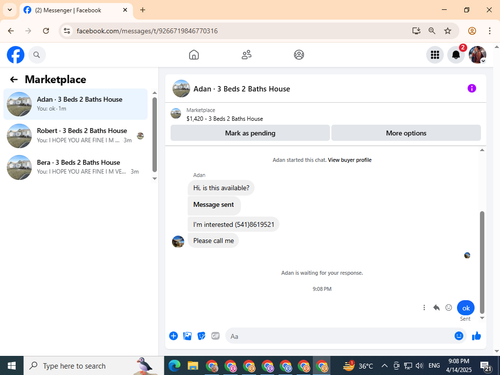Image resolution: width=500 pixels, height=375 pixels.
Task: Open the Friends icon in top navigation
Action: pyautogui.click(x=247, y=55)
